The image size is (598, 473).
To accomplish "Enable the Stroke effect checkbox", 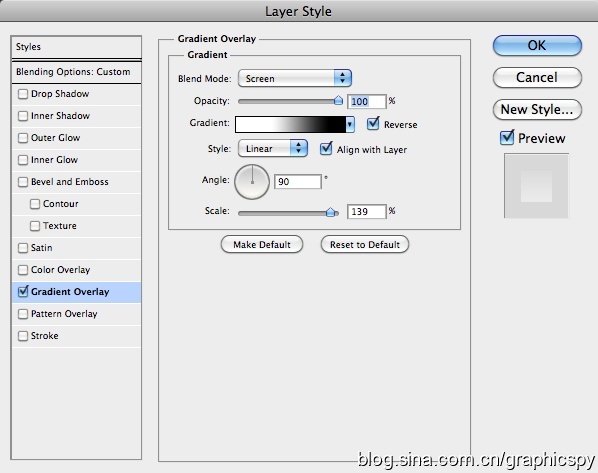I will (23, 336).
